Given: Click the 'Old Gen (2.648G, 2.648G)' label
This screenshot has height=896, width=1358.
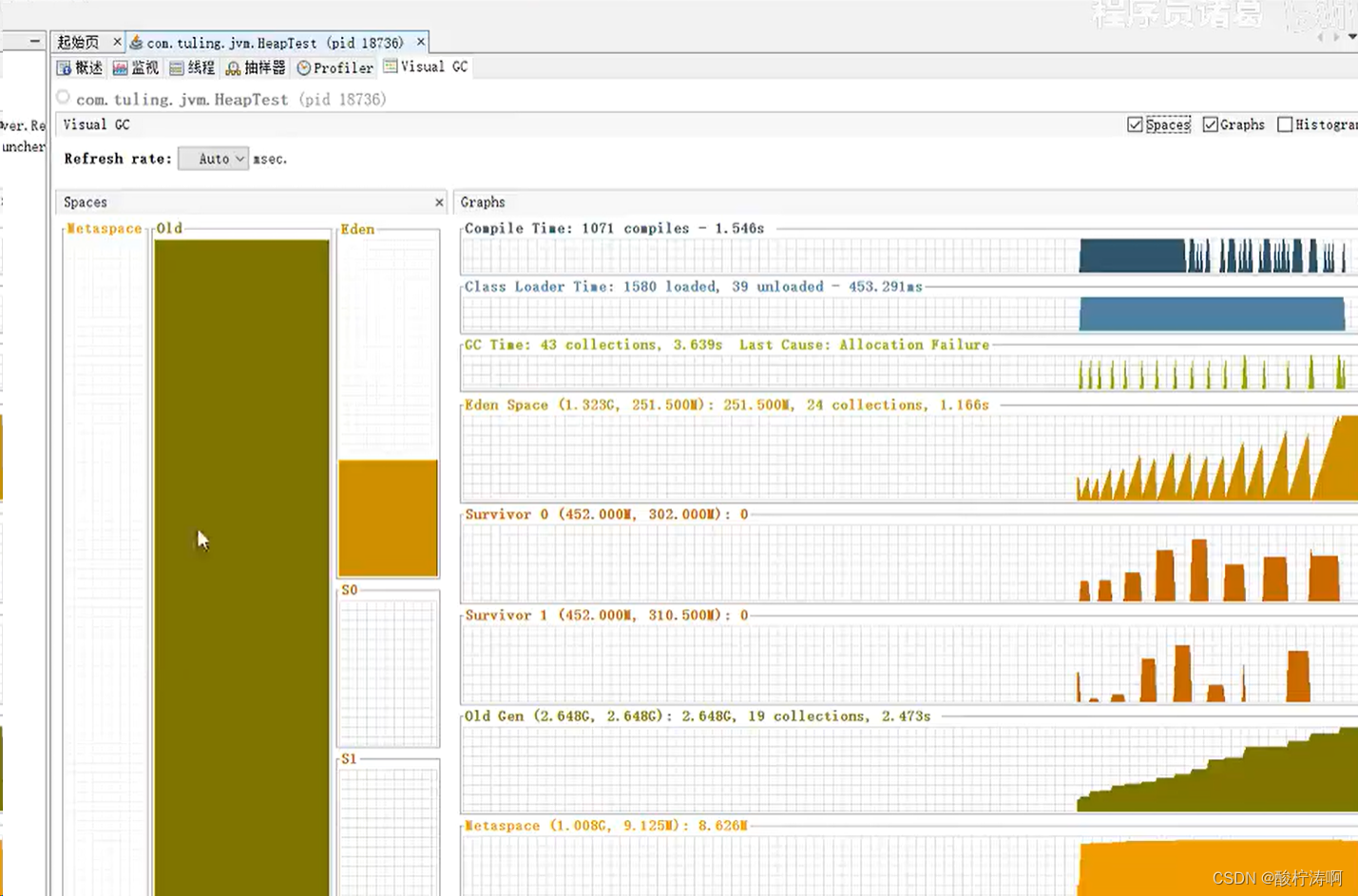Looking at the screenshot, I should tap(698, 715).
